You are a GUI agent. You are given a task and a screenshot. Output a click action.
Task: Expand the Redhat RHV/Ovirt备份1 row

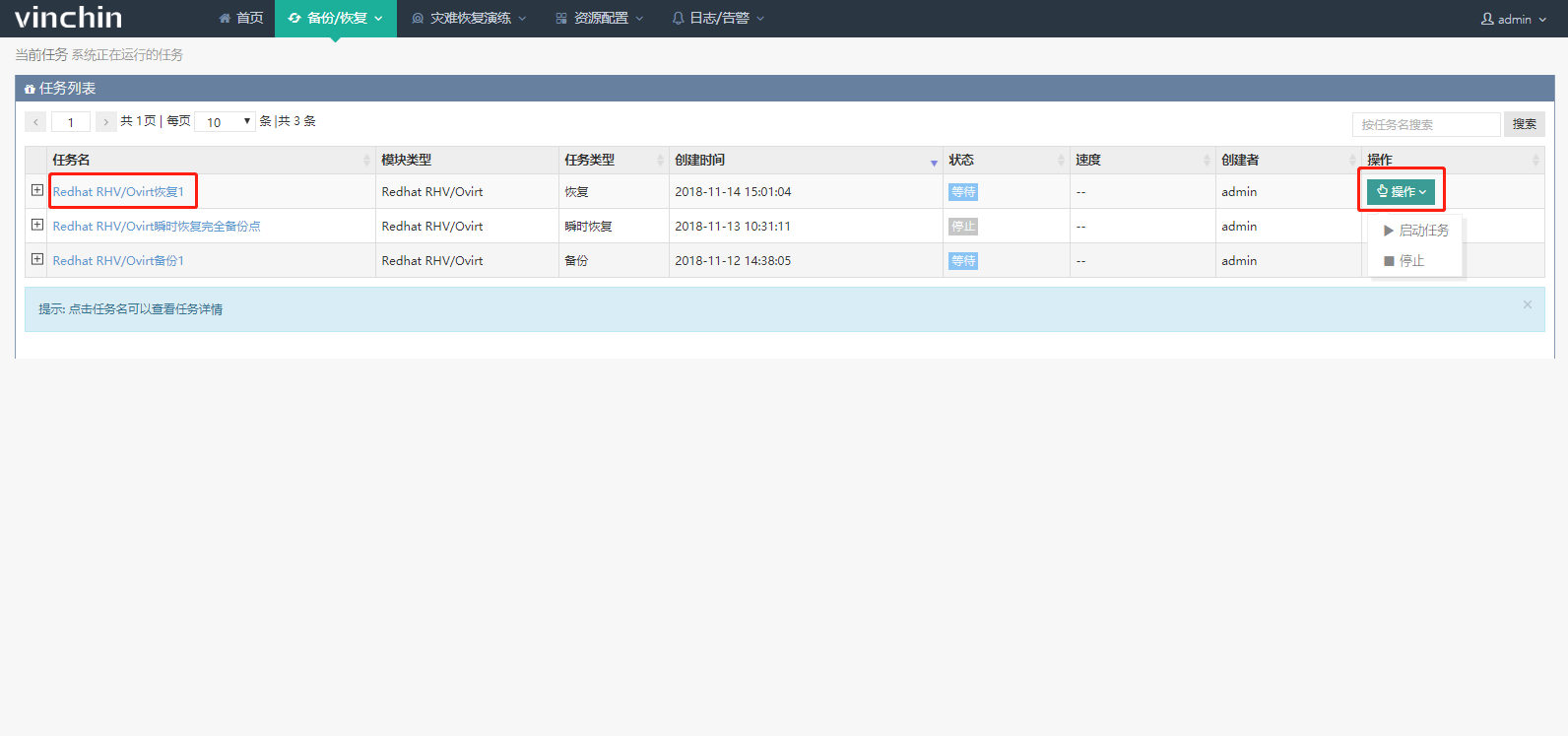[x=37, y=259]
